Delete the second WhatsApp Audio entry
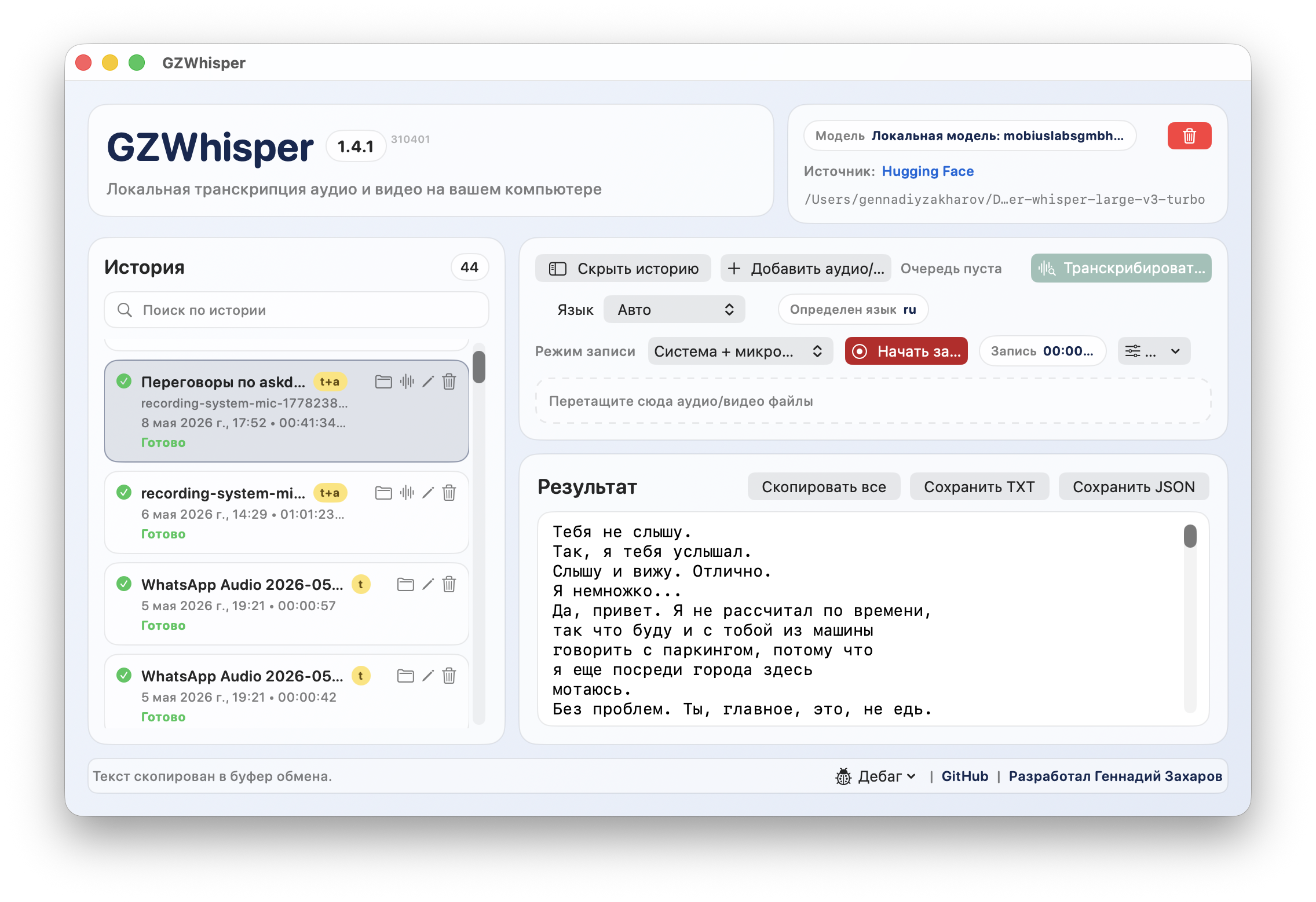This screenshot has width=1316, height=902. [x=449, y=676]
